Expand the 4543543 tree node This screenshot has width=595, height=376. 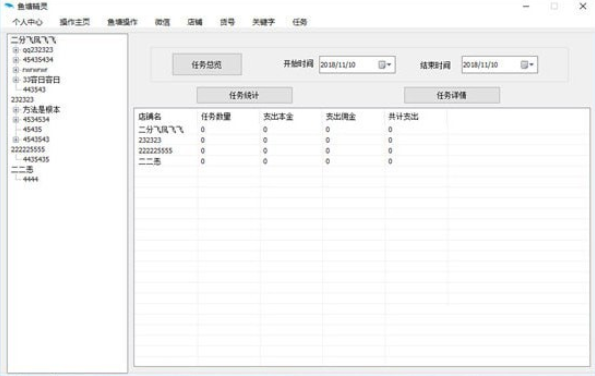(x=16, y=140)
